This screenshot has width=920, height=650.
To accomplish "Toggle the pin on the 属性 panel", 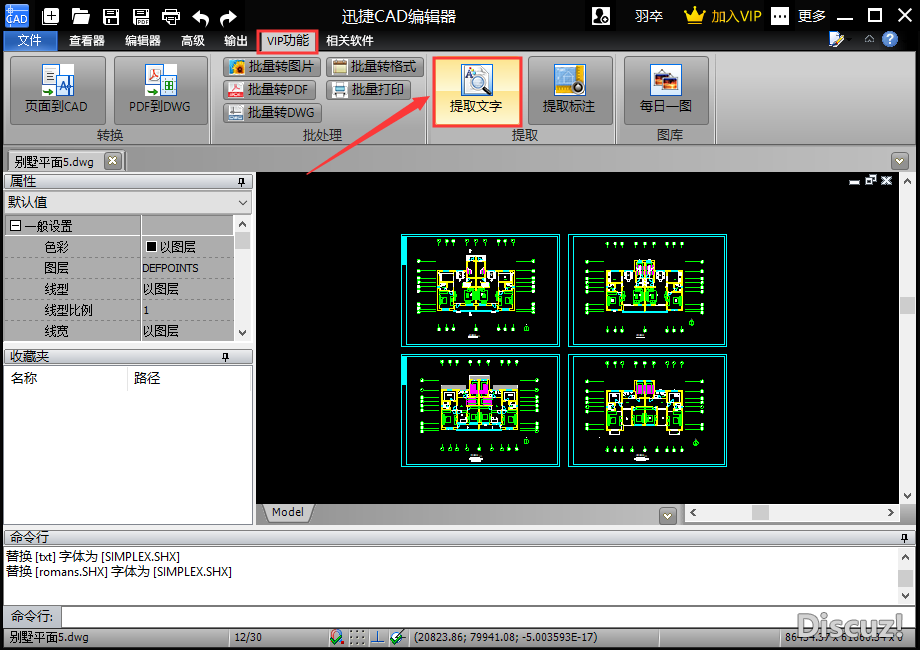I will tap(241, 182).
